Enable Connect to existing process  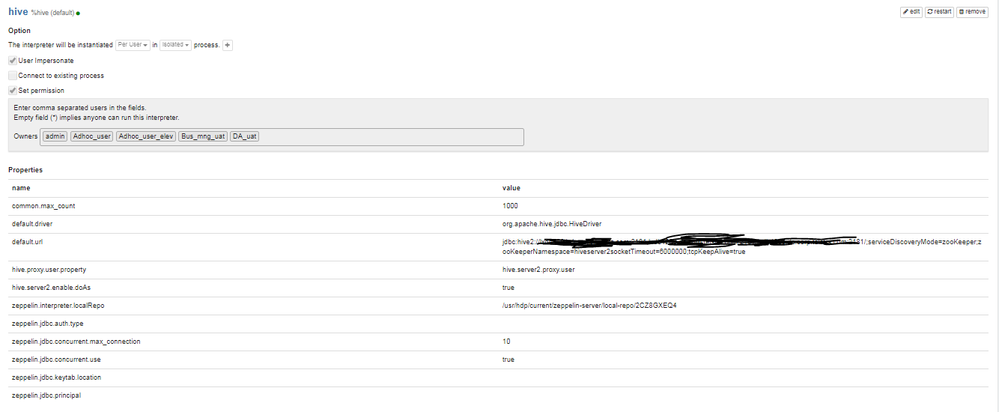12,75
